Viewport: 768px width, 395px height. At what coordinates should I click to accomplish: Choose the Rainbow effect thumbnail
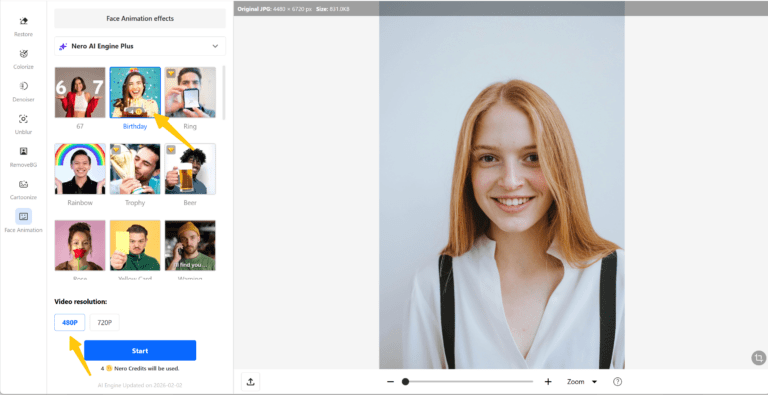80,169
